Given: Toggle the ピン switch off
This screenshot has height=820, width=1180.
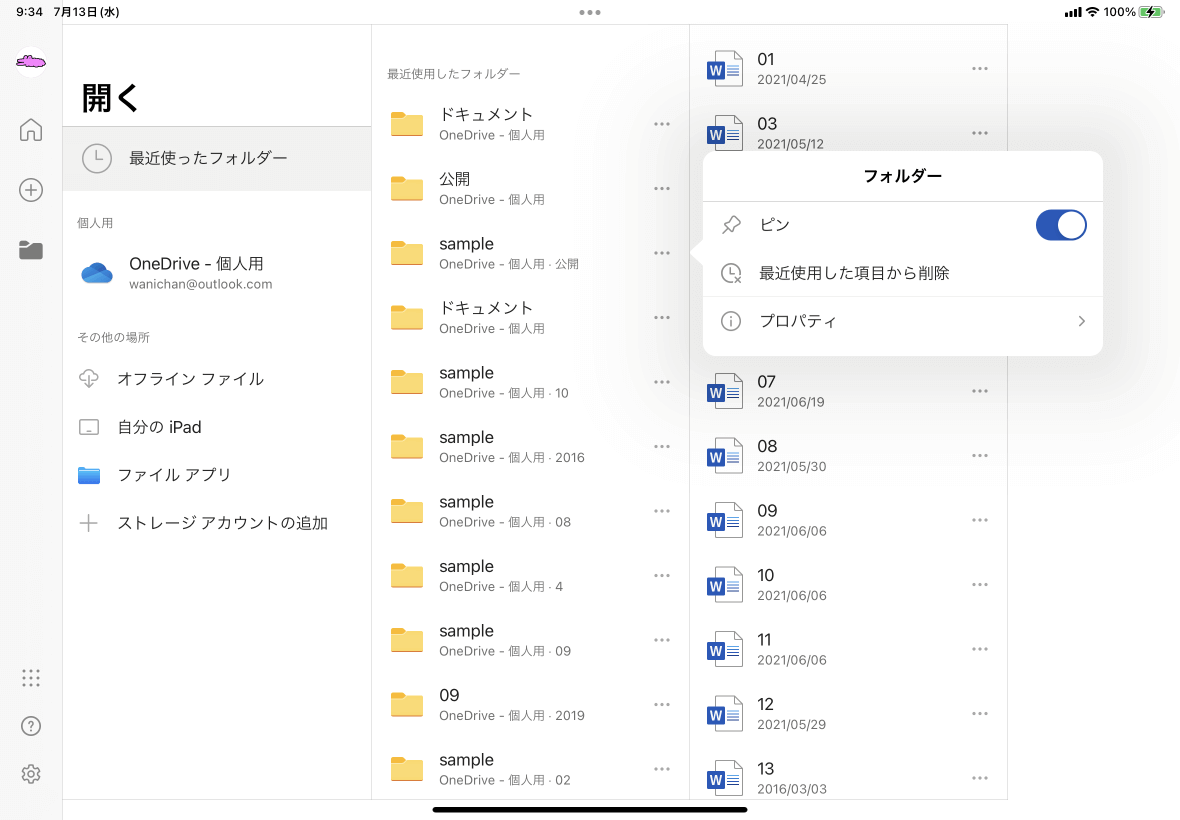Looking at the screenshot, I should [x=1060, y=225].
